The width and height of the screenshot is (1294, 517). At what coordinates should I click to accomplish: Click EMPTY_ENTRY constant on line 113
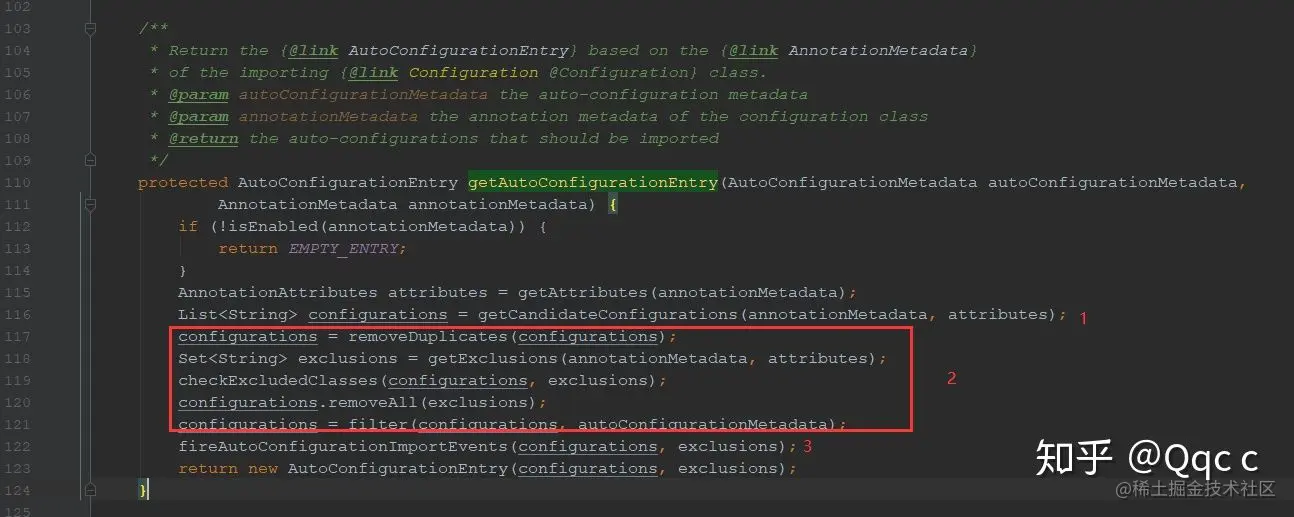tap(343, 248)
